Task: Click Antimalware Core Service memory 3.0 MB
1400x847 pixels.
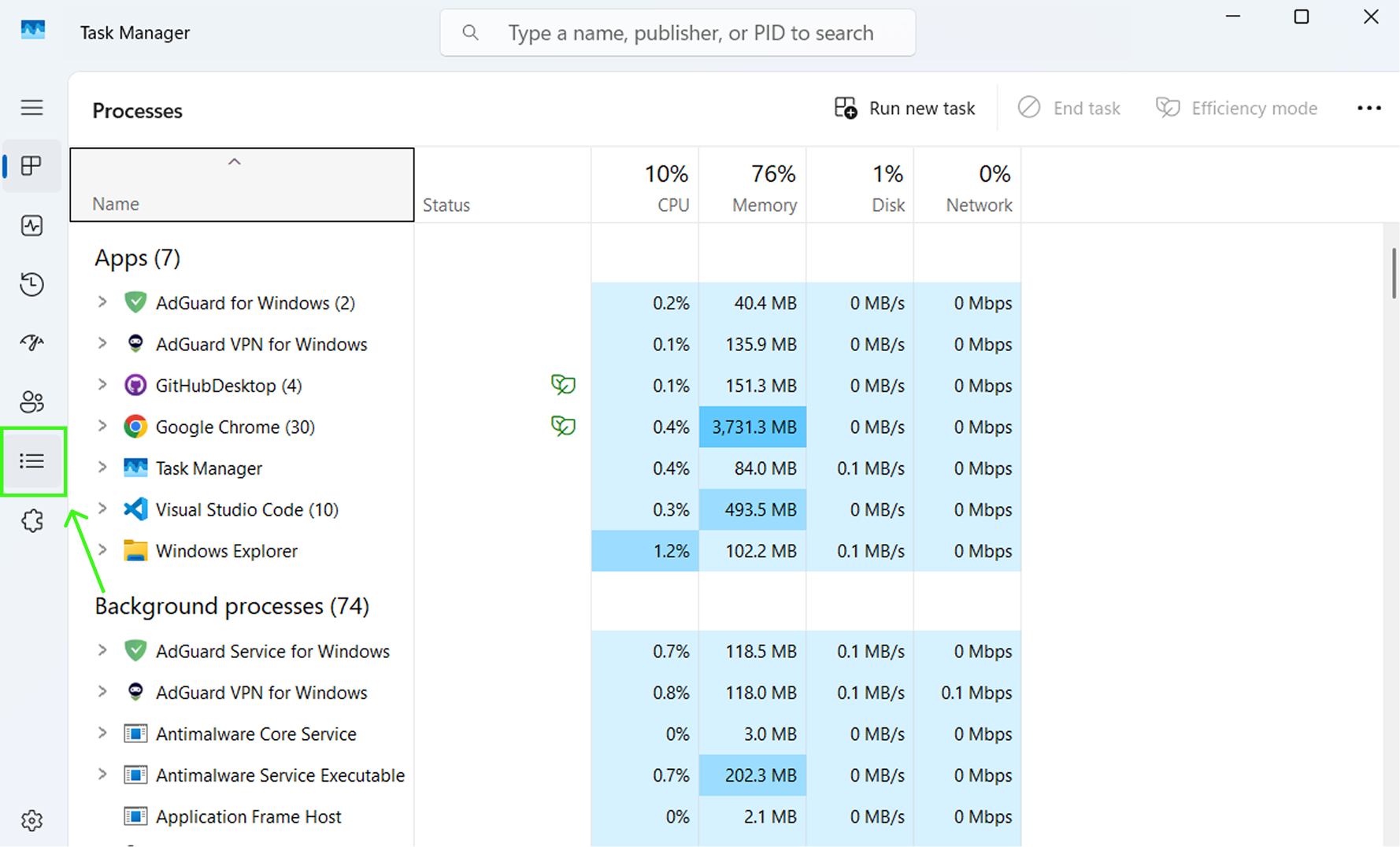Action: [752, 734]
